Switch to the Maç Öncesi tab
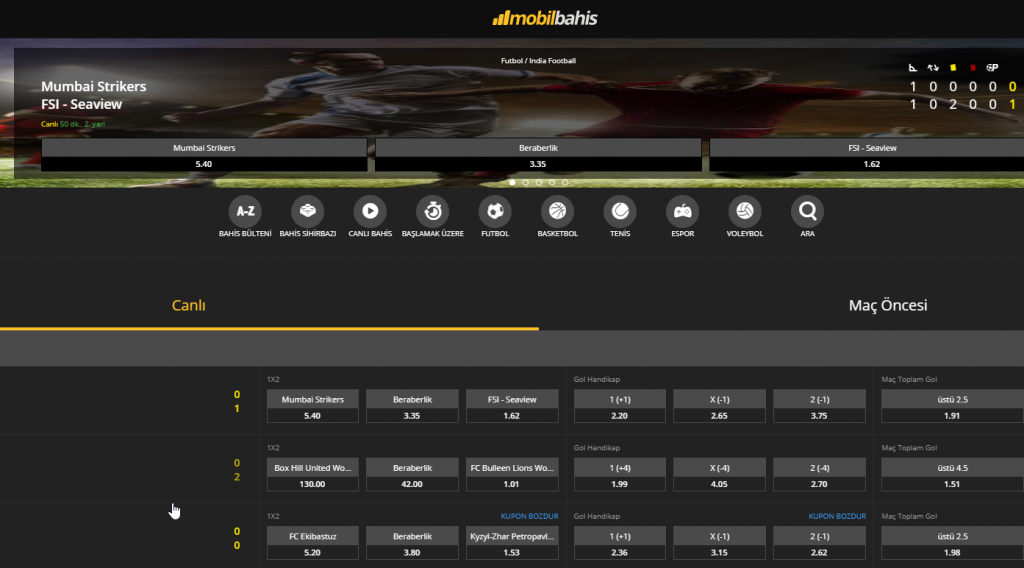Viewport: 1024px width, 568px height. [888, 306]
